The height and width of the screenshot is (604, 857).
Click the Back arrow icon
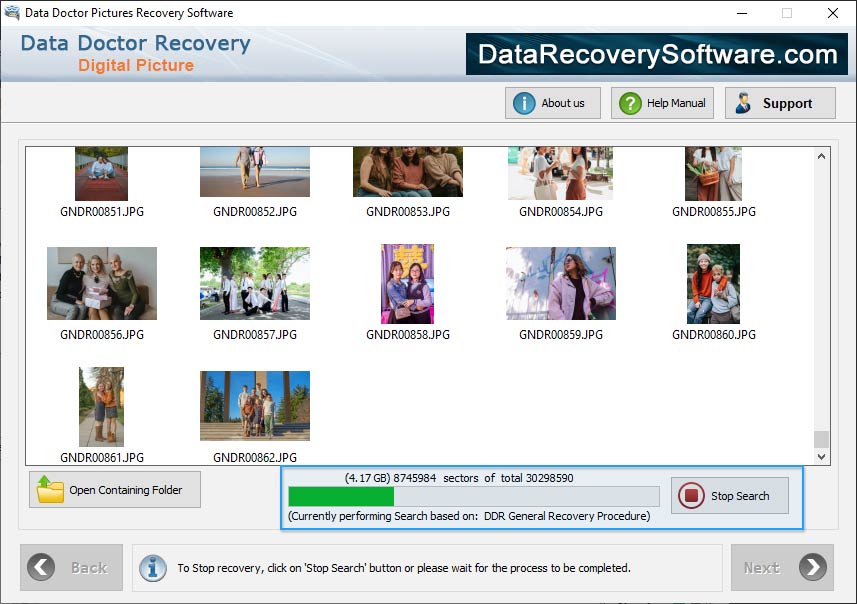40,567
